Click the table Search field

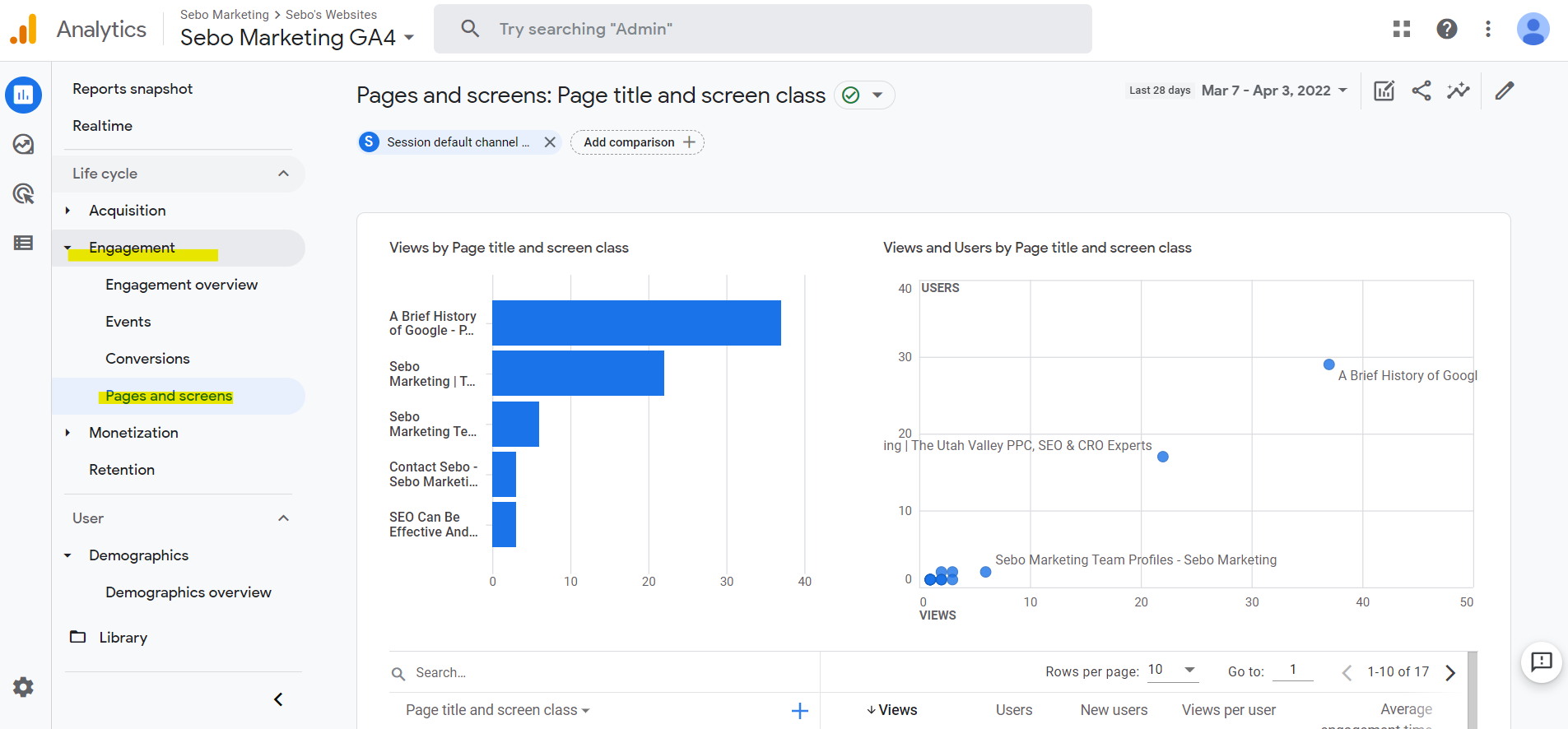pyautogui.click(x=605, y=673)
